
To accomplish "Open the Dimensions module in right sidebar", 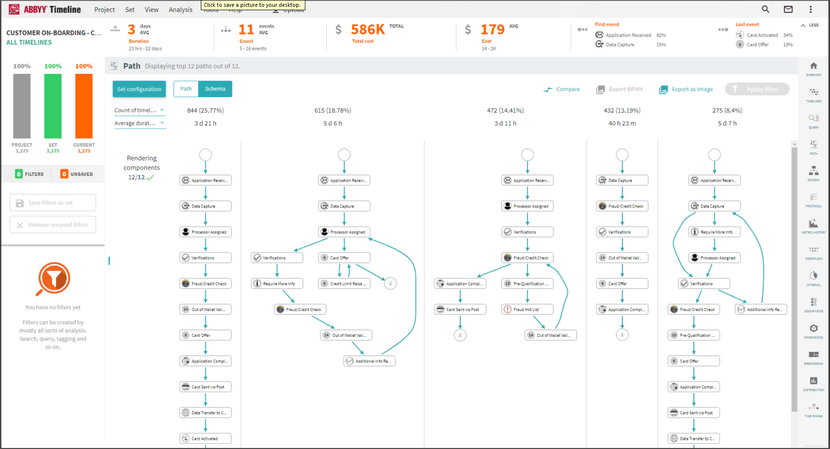I will (813, 331).
